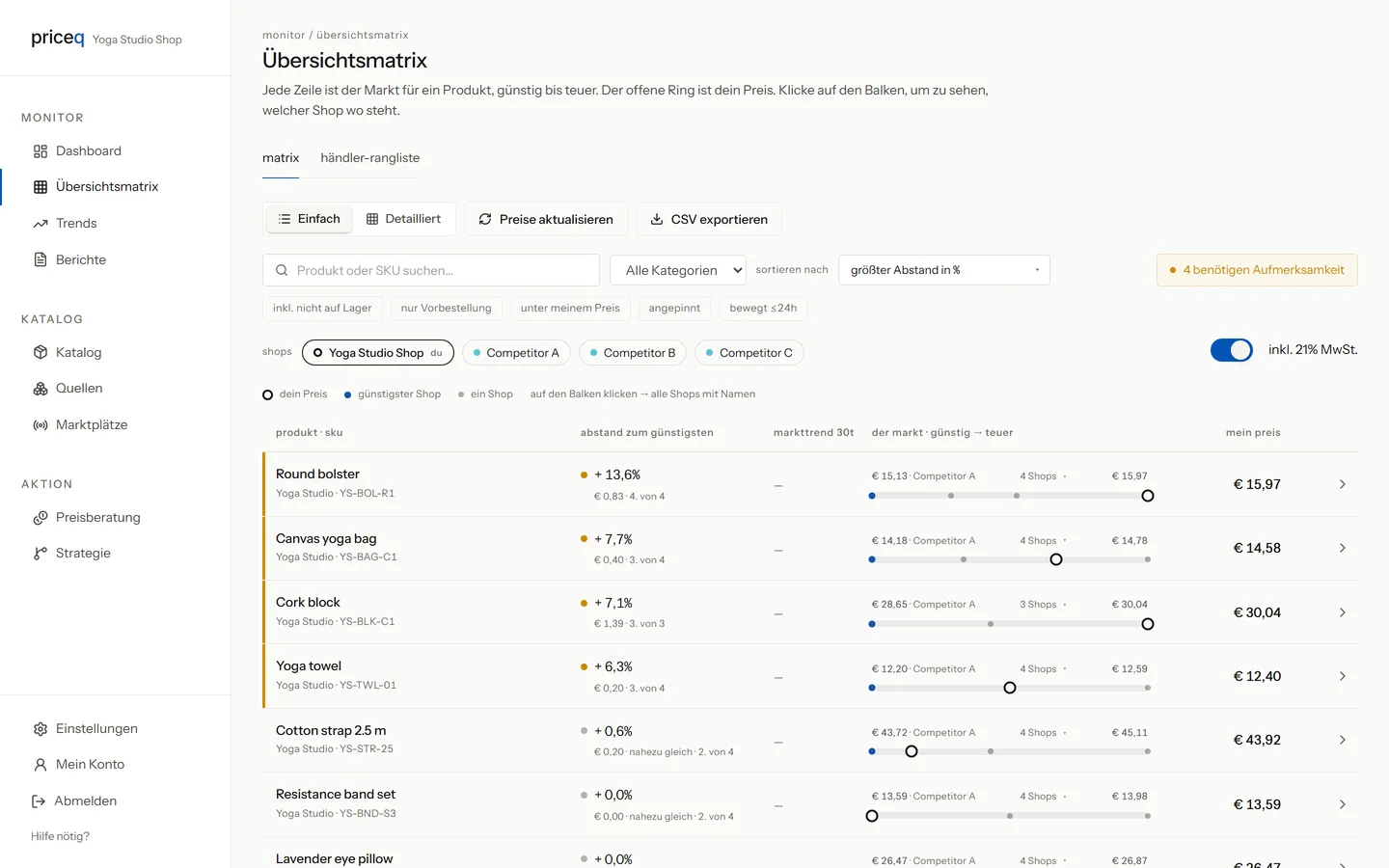Open Berichte document icon

[41, 260]
